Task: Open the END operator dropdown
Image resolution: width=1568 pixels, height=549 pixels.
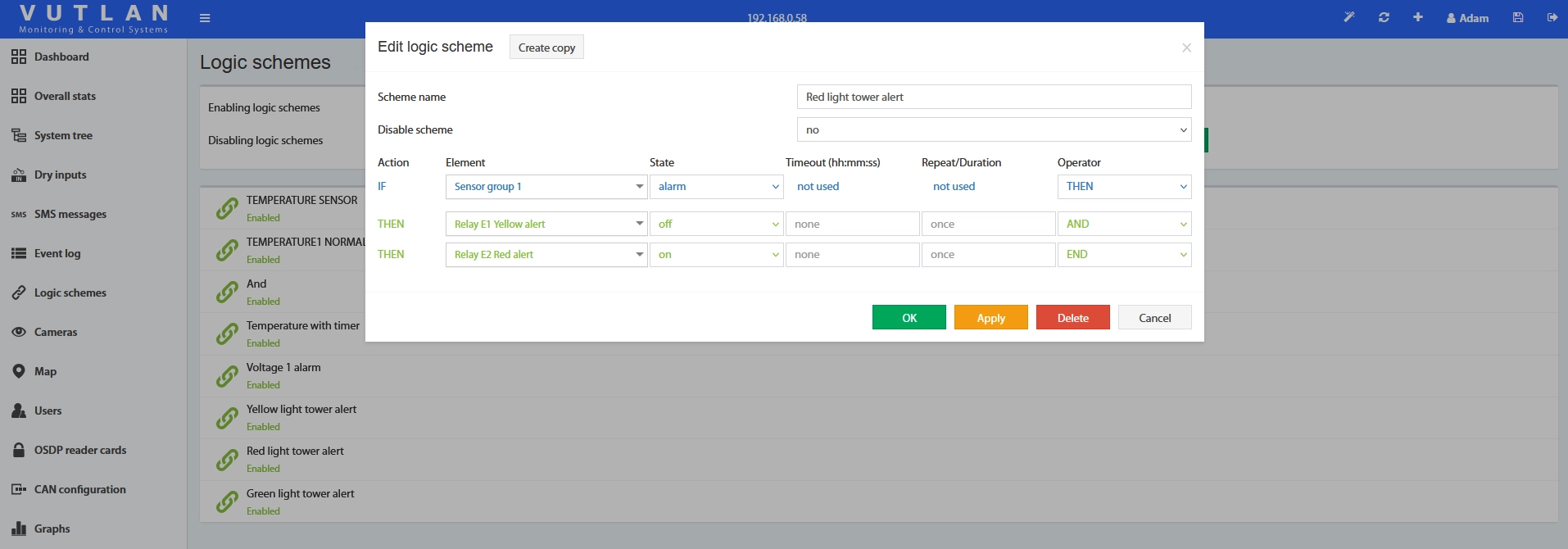Action: [x=1124, y=255]
